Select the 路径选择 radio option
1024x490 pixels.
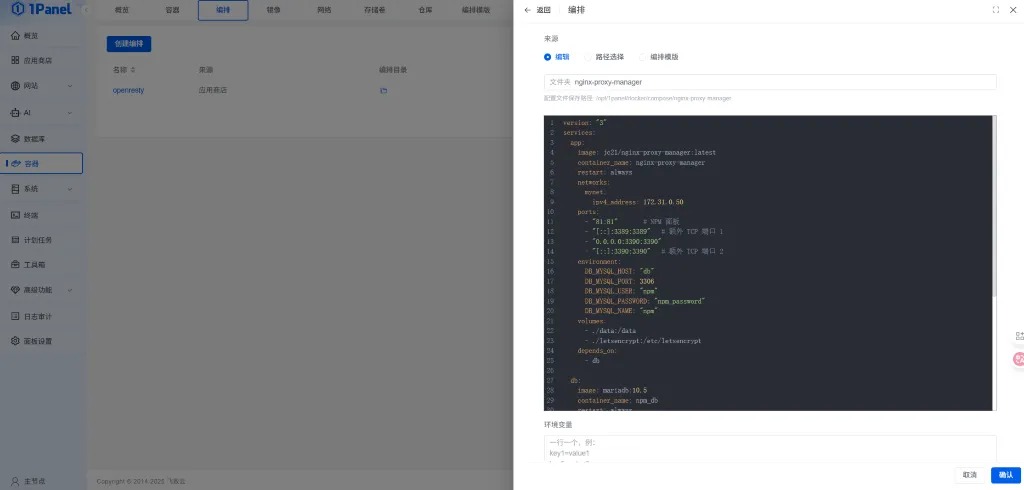[x=604, y=57]
